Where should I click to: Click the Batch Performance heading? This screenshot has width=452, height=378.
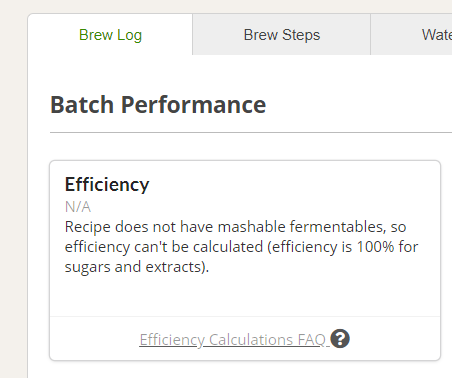tap(158, 105)
